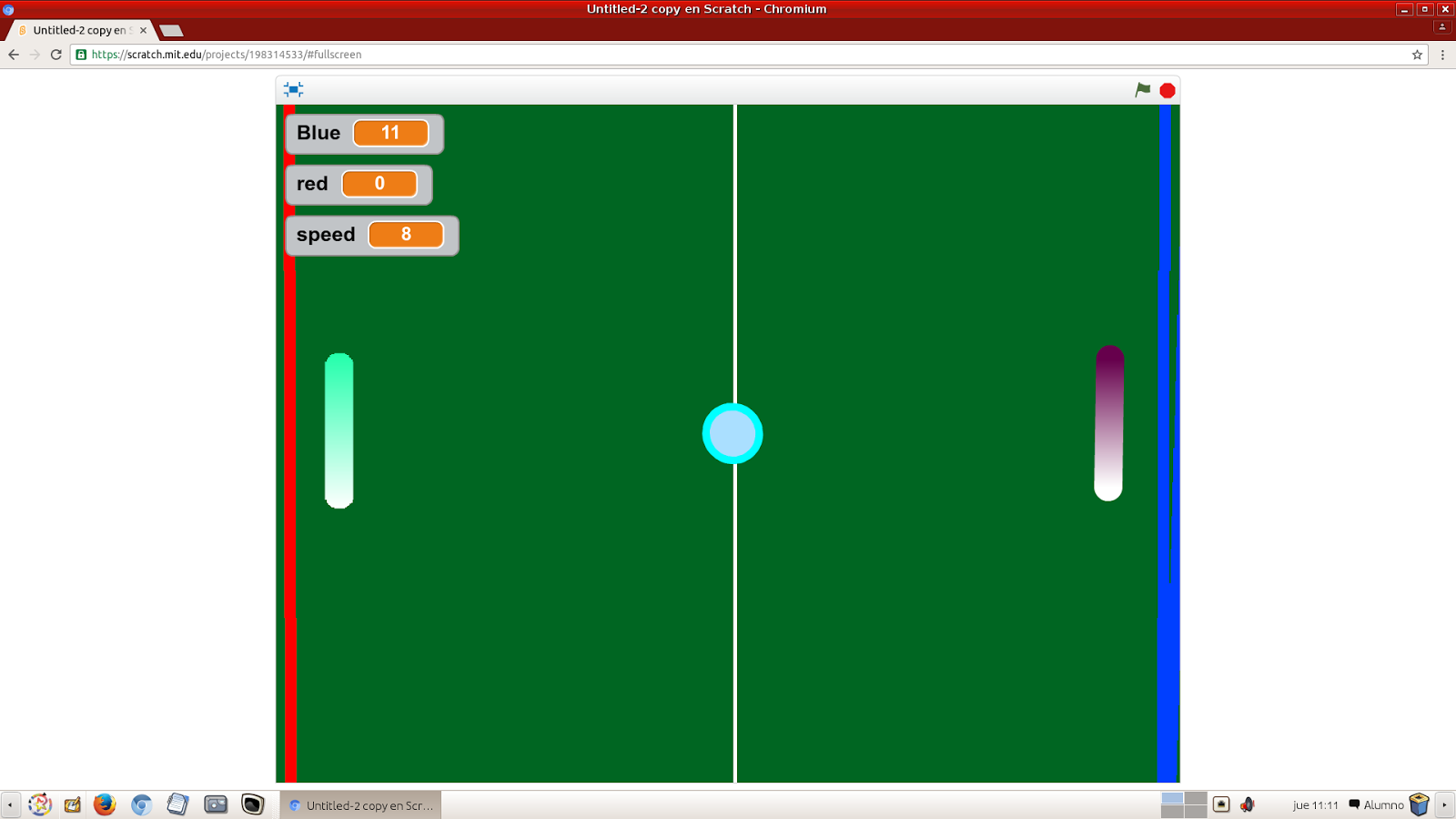Open the notes application from the taskbar
The image size is (1456, 819).
pyautogui.click(x=177, y=804)
